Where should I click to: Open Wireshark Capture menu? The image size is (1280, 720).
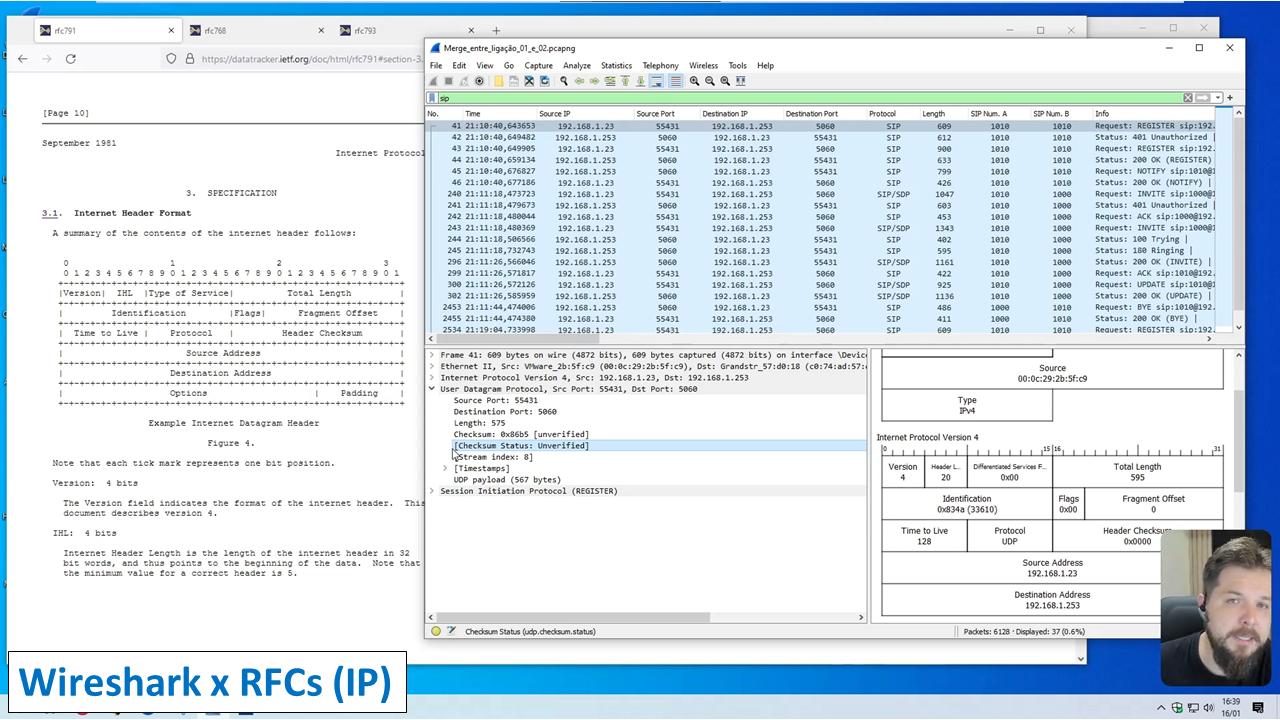click(x=539, y=65)
